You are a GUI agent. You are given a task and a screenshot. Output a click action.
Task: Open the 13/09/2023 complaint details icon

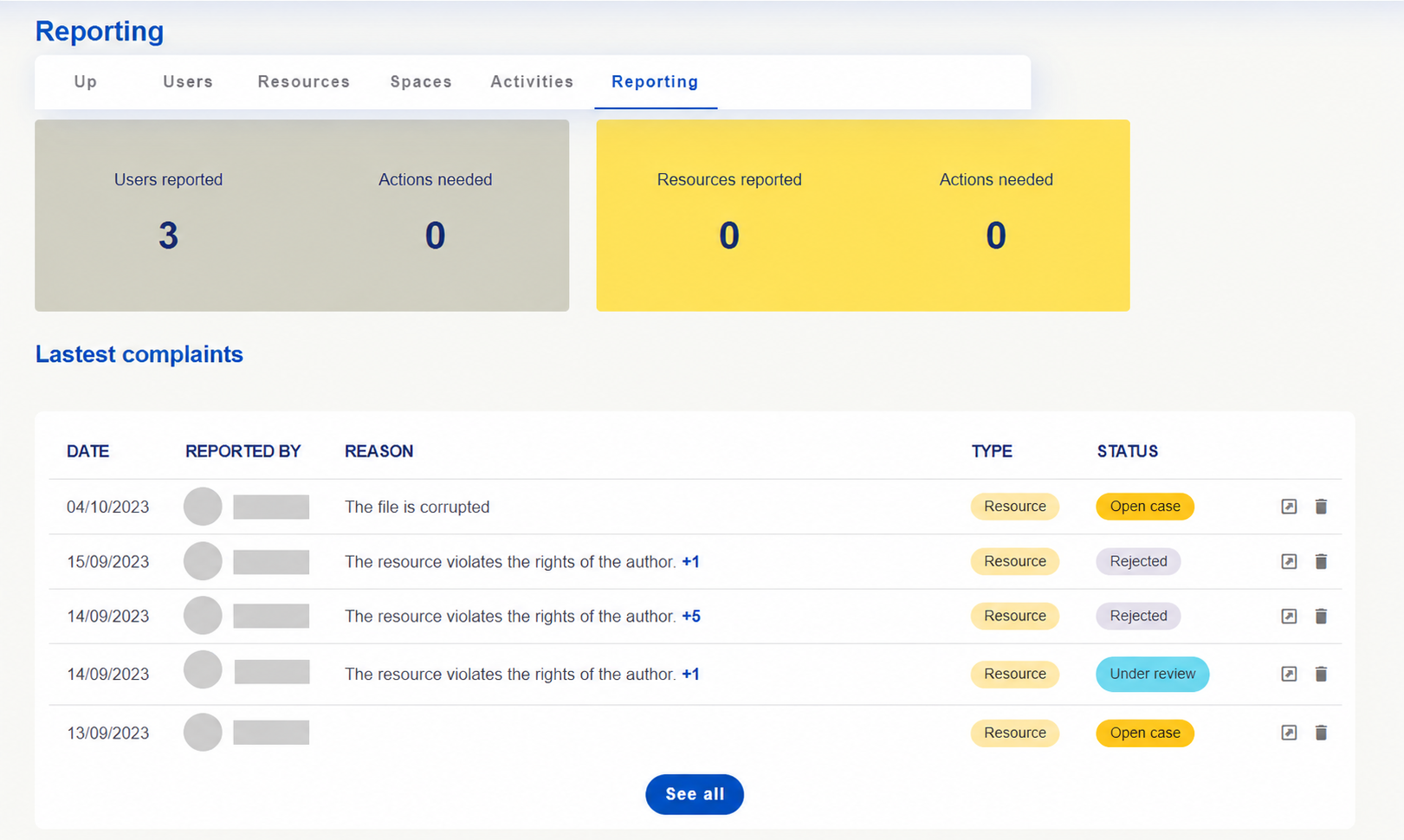[x=1289, y=733]
